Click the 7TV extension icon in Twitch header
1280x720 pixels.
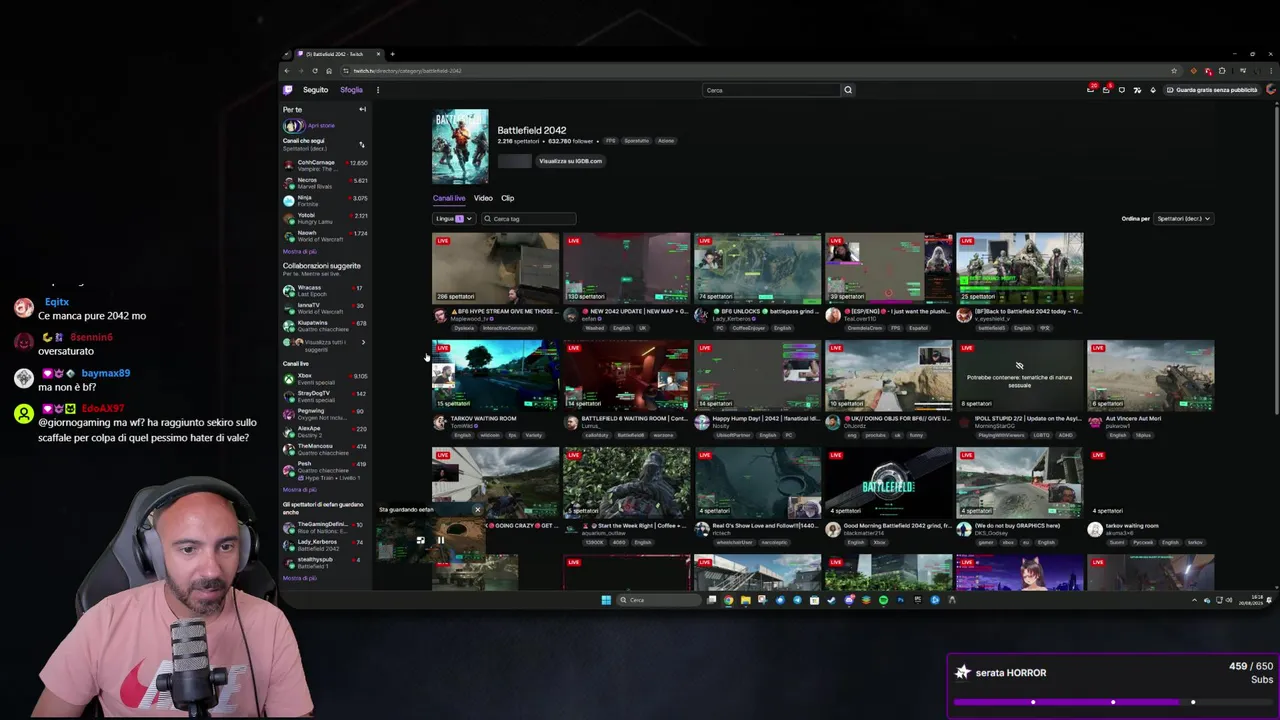(1137, 90)
